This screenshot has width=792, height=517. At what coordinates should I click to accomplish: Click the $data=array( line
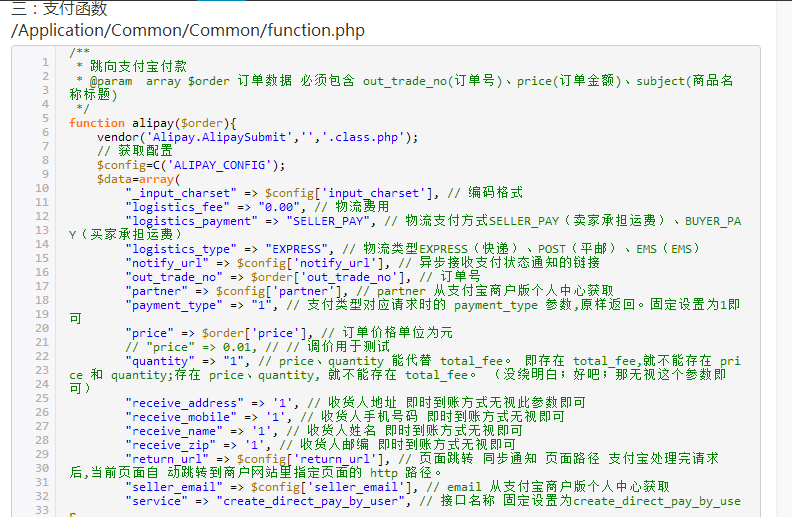pyautogui.click(x=136, y=179)
